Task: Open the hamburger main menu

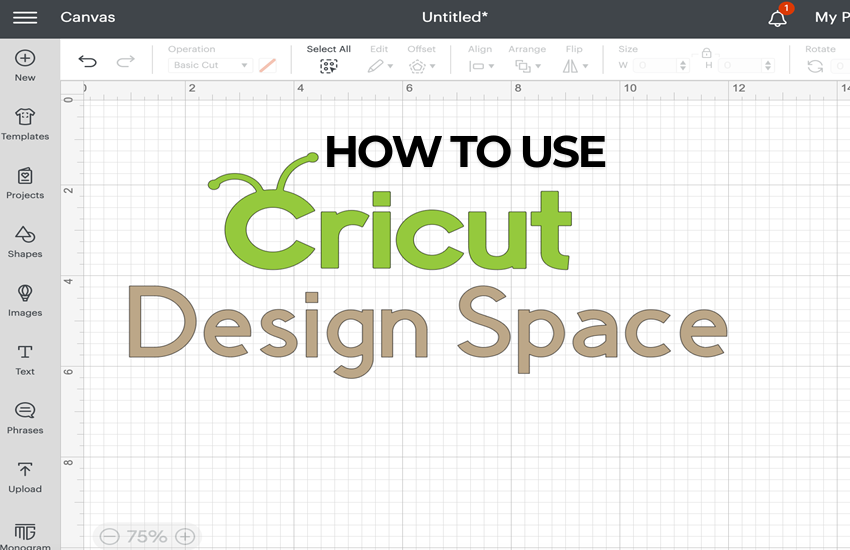Action: pyautogui.click(x=25, y=17)
